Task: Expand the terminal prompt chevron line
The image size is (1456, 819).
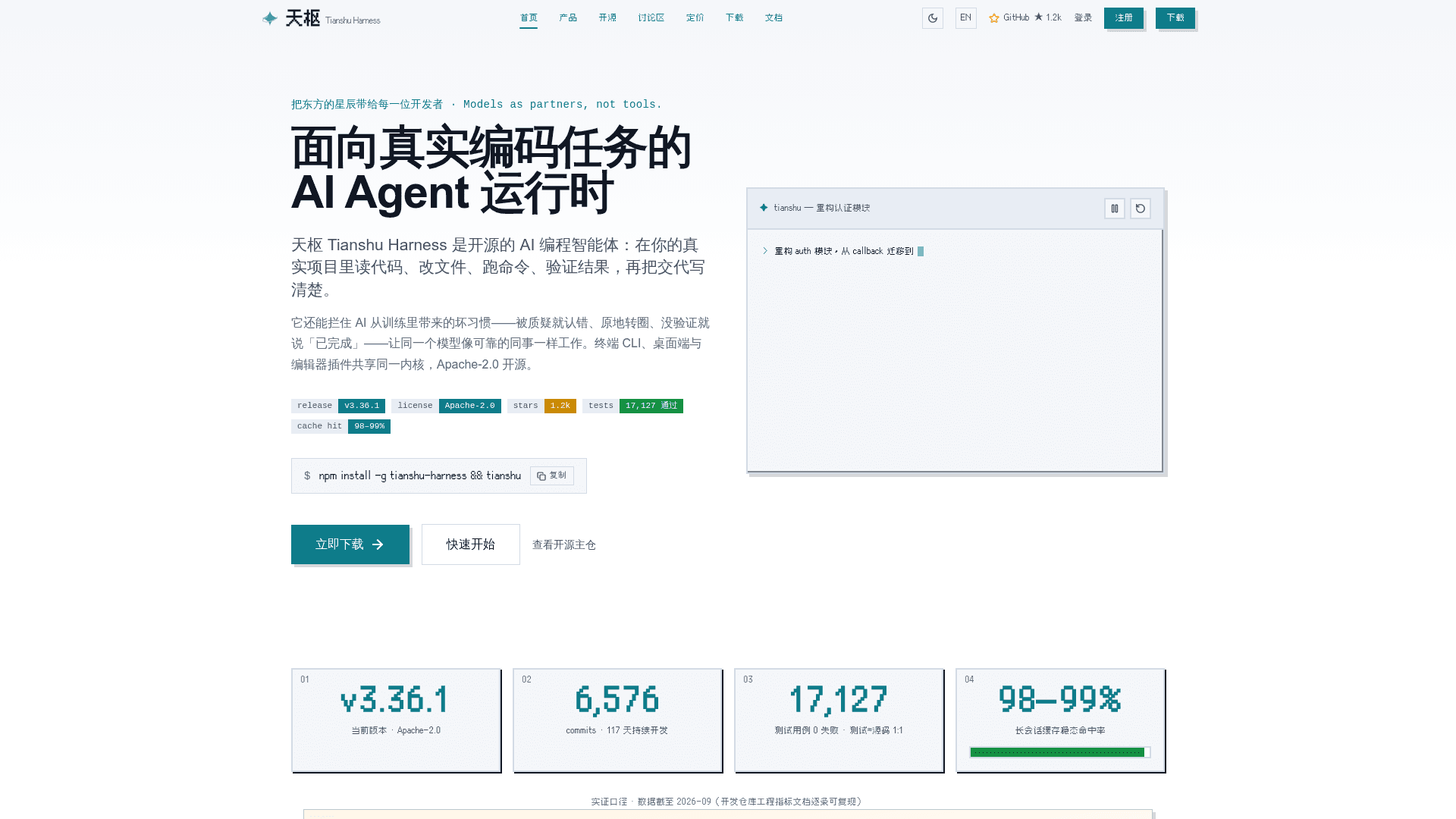Action: click(x=765, y=251)
